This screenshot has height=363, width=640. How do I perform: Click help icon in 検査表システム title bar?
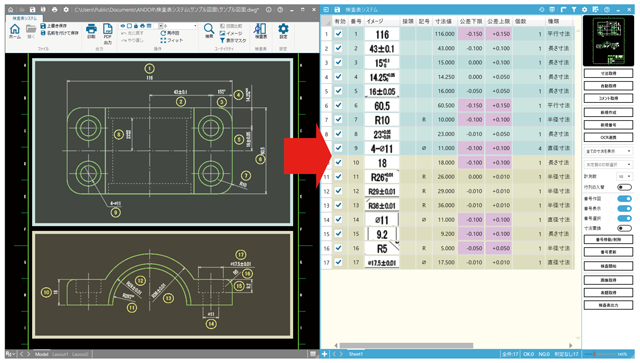(607, 9)
